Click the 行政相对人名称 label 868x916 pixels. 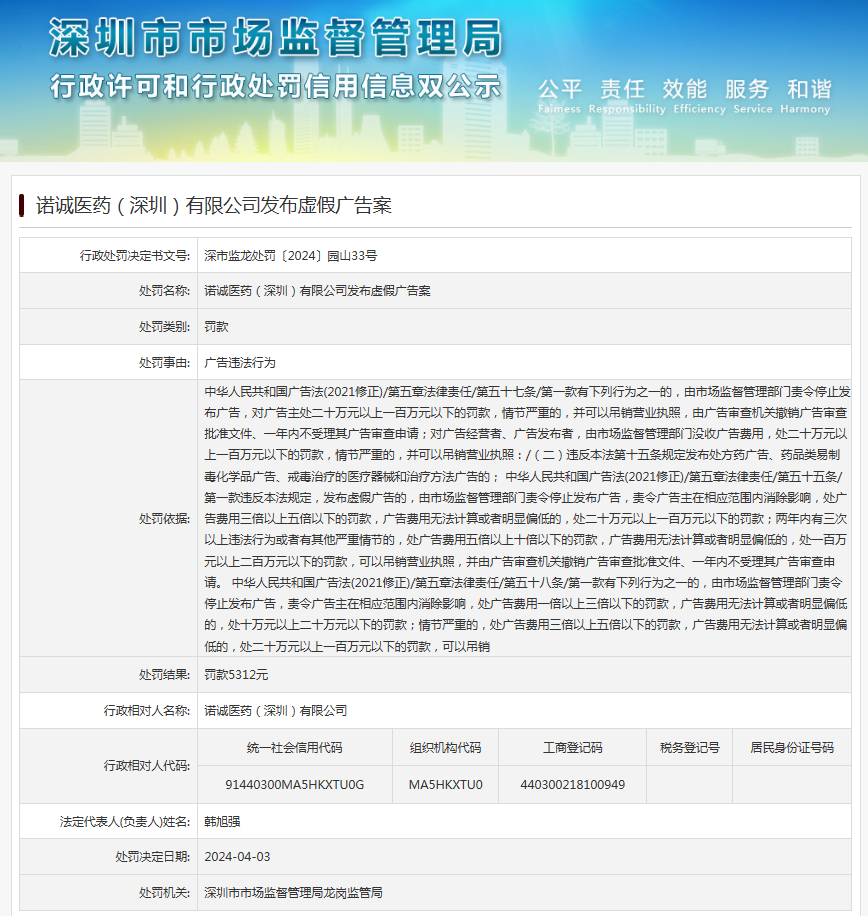(x=147, y=710)
